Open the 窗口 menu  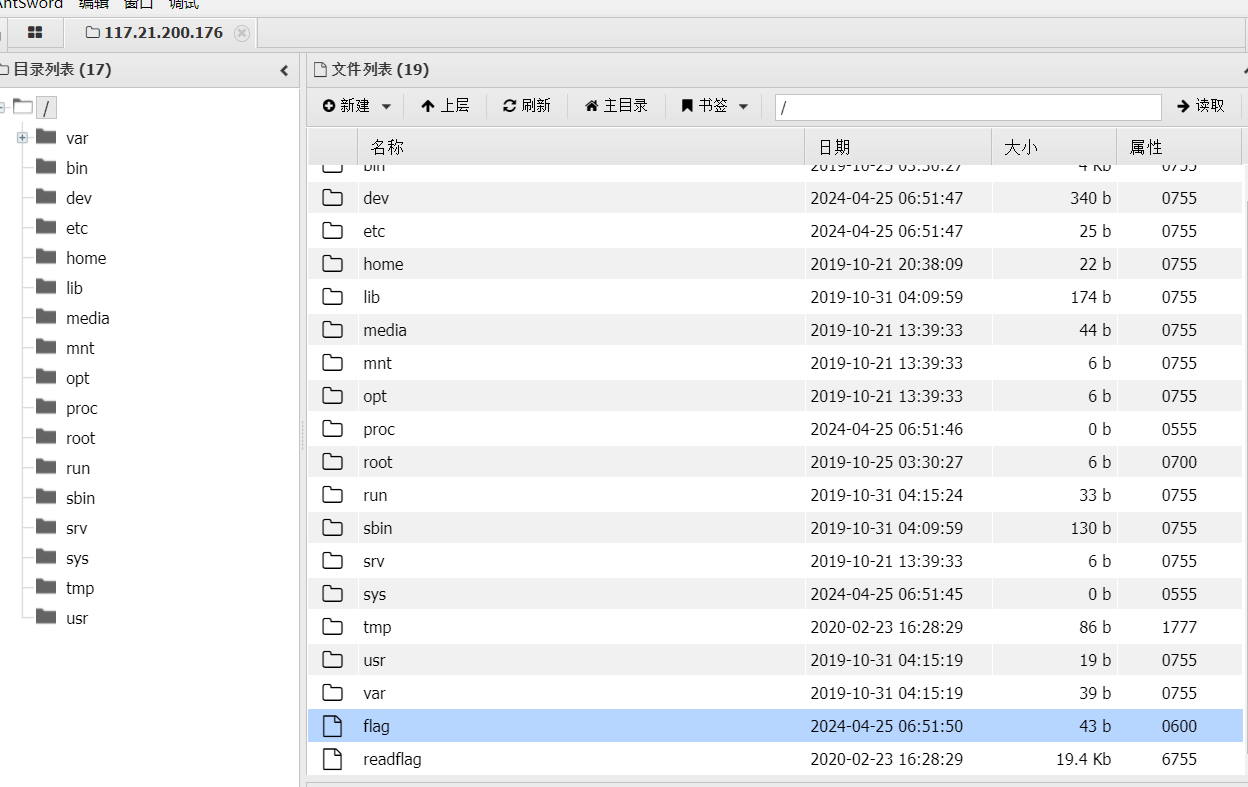138,4
